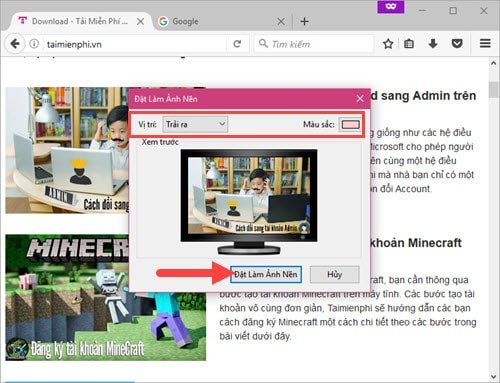Maximize the Firefox window

click(453, 11)
